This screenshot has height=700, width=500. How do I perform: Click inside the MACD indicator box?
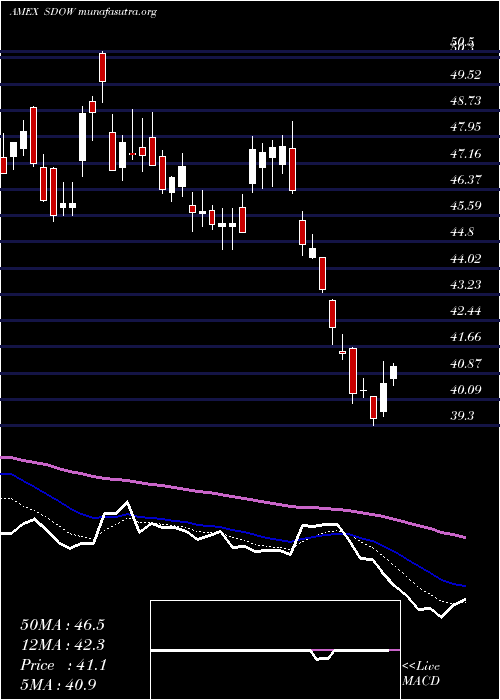[x=275, y=650]
